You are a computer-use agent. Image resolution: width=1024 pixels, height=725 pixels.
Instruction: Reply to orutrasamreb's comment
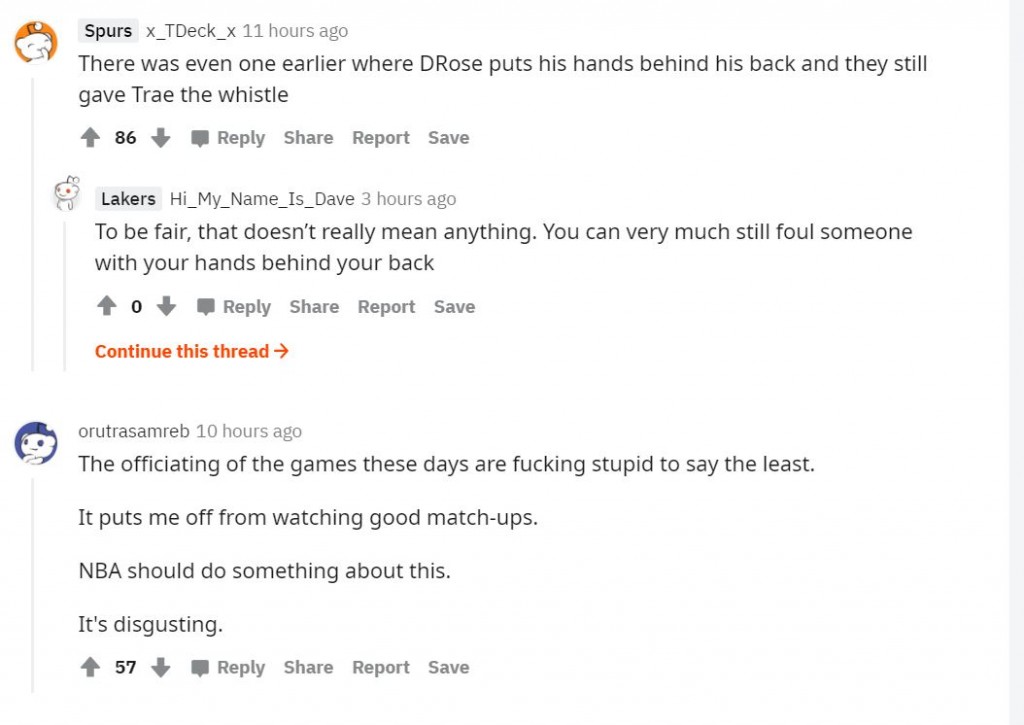(x=229, y=667)
